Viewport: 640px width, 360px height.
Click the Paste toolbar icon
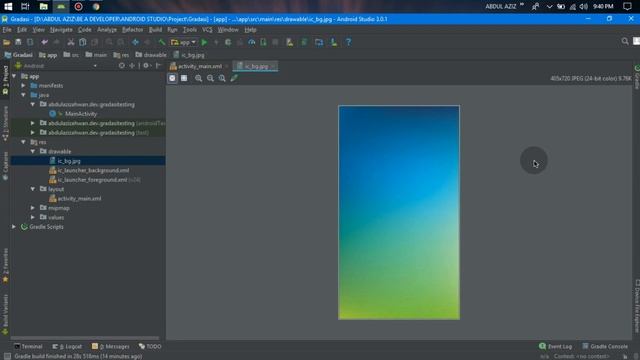(x=95, y=42)
